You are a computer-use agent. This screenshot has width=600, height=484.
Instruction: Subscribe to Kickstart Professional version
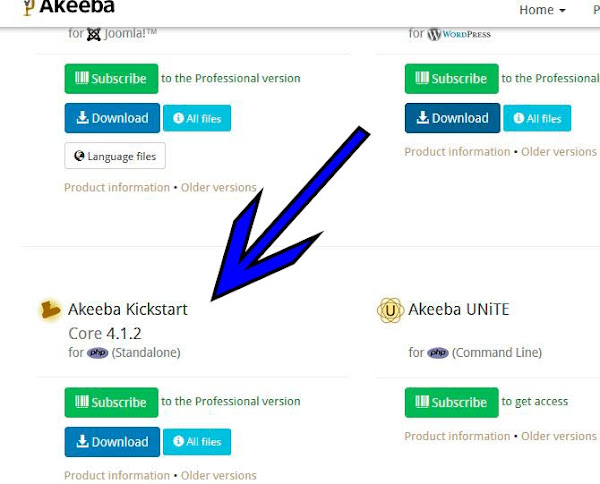click(x=111, y=403)
